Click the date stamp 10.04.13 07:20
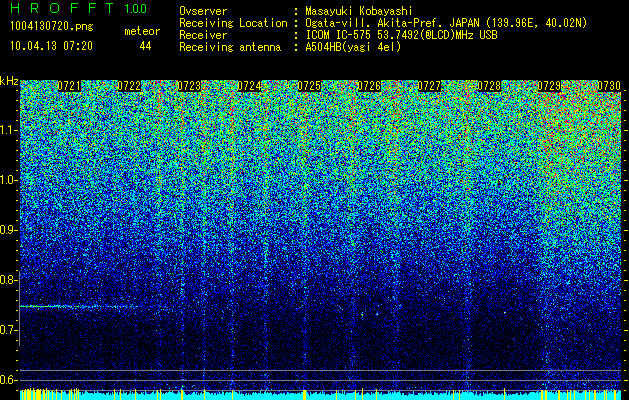The height and width of the screenshot is (400, 629). pyautogui.click(x=51, y=46)
